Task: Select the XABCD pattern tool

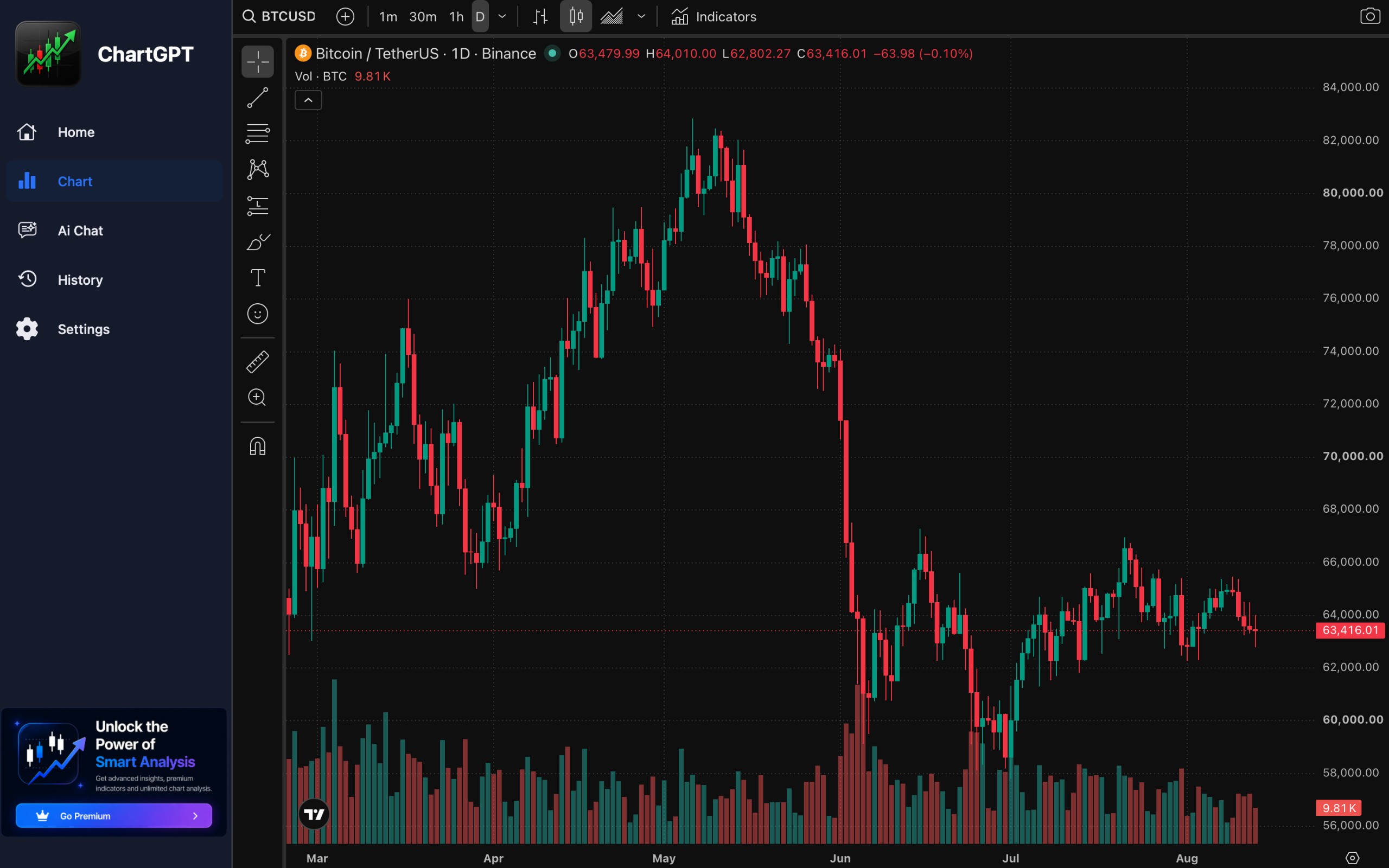Action: (257, 169)
